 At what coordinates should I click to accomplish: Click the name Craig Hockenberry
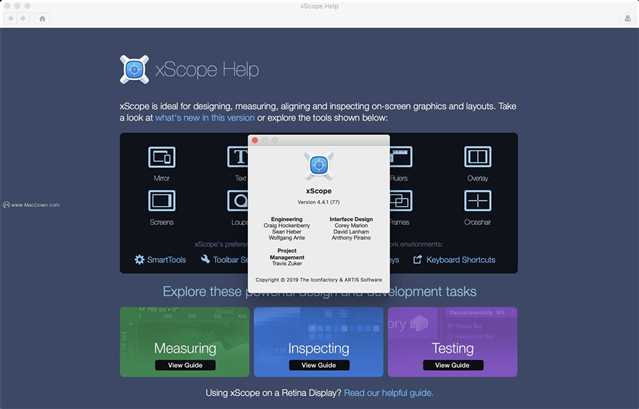pos(287,225)
